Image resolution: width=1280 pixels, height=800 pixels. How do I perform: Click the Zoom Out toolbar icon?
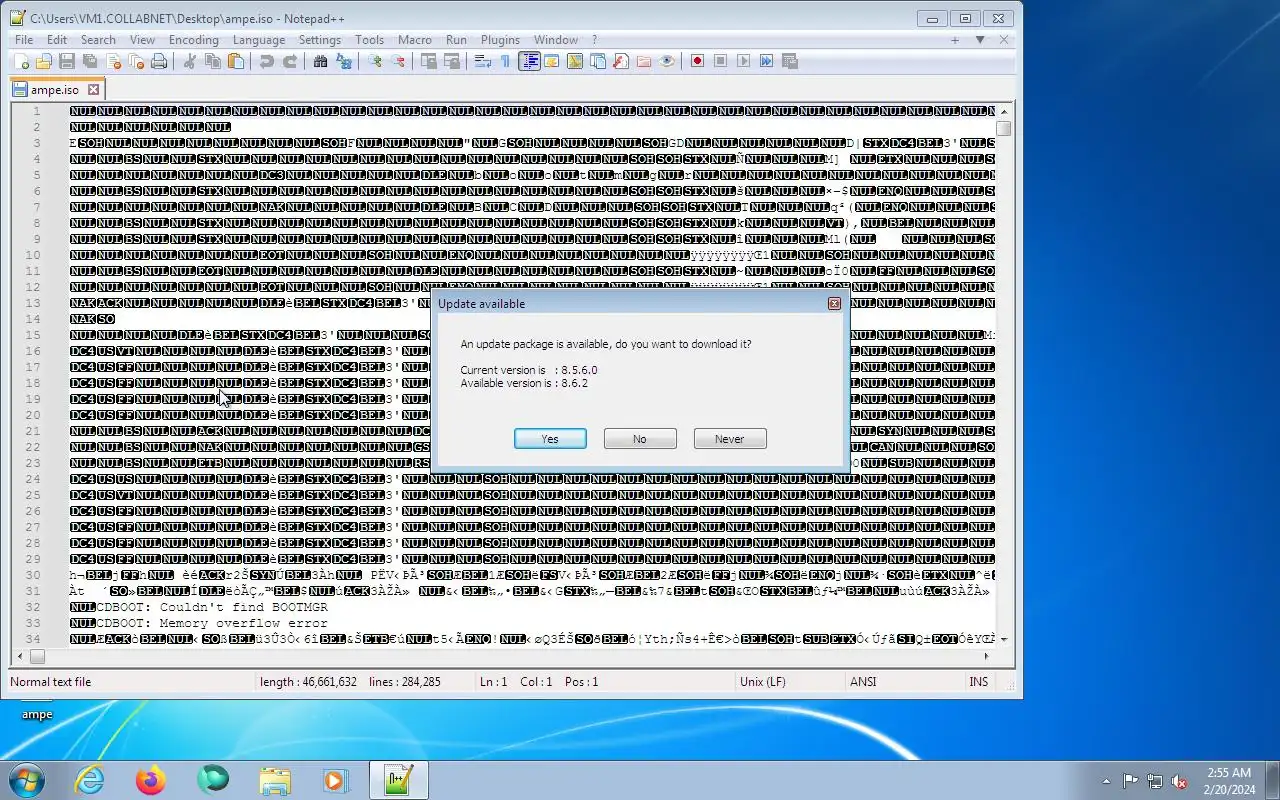[398, 61]
